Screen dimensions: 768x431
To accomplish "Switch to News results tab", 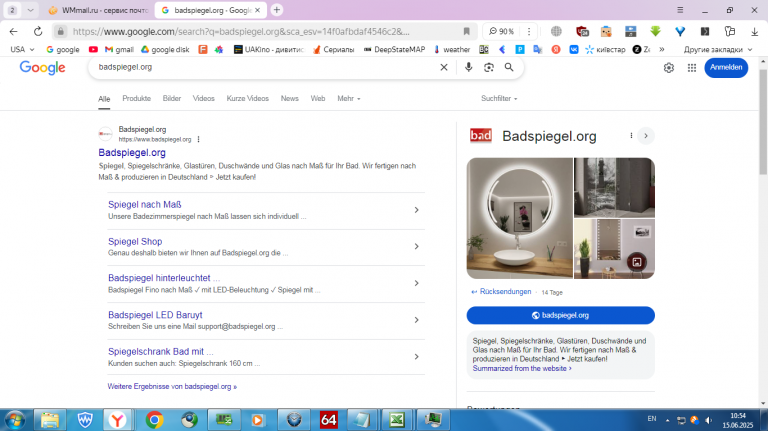I will point(289,98).
